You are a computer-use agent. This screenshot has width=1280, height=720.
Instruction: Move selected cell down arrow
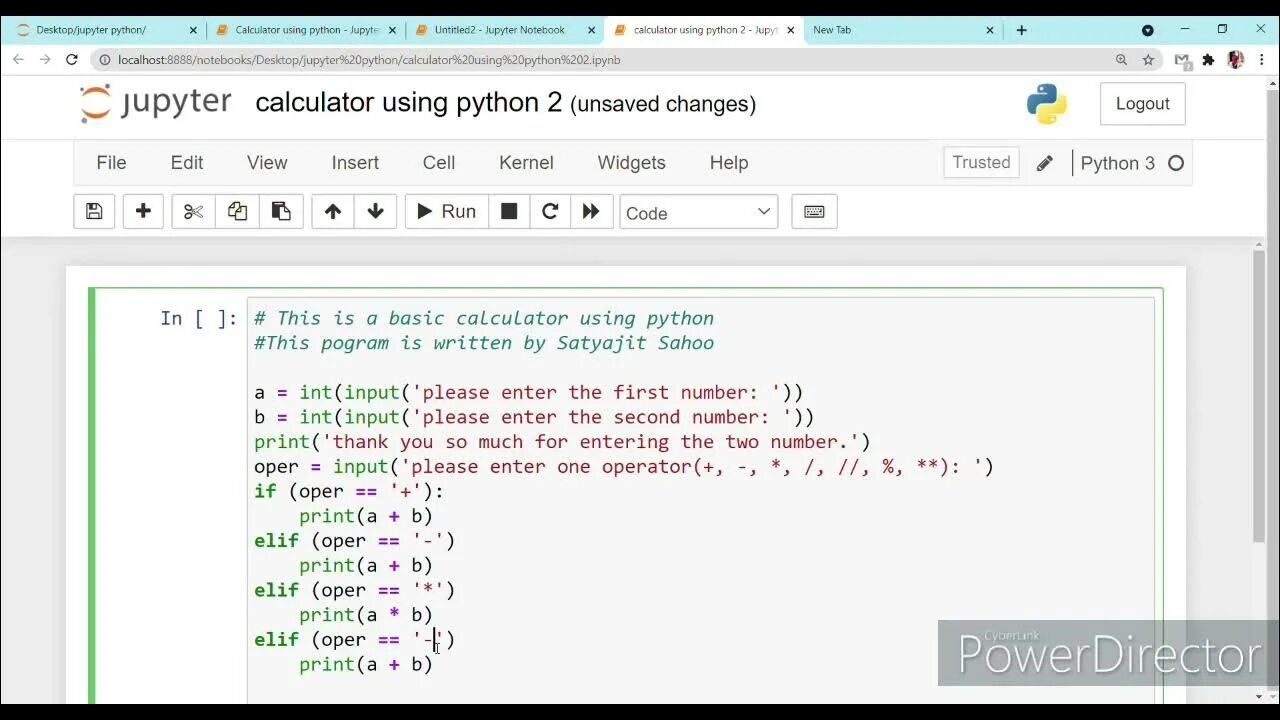coord(376,211)
